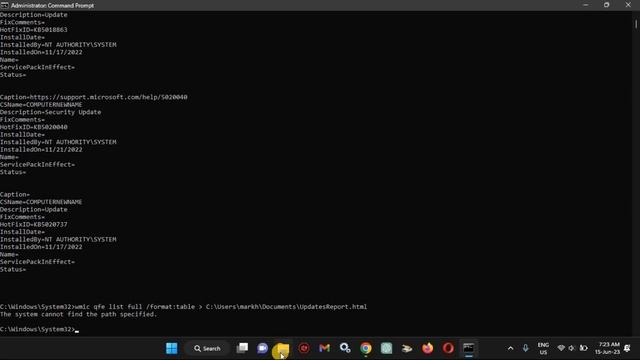Click the taskbar Search box

click(x=207, y=348)
